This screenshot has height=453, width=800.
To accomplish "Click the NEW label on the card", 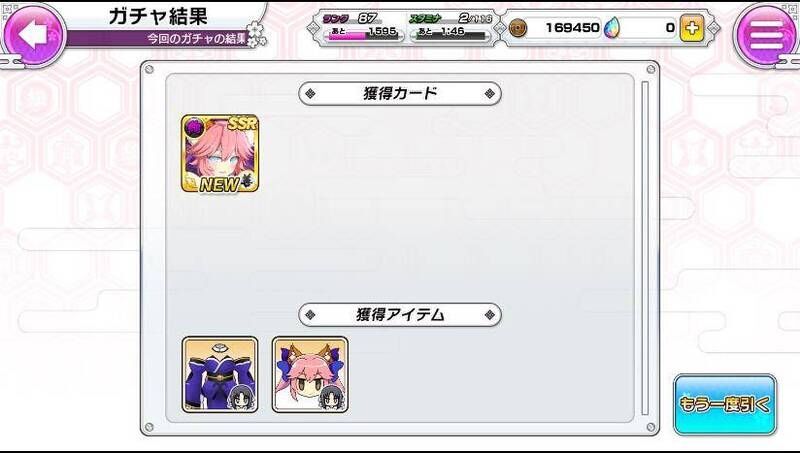I will point(219,185).
